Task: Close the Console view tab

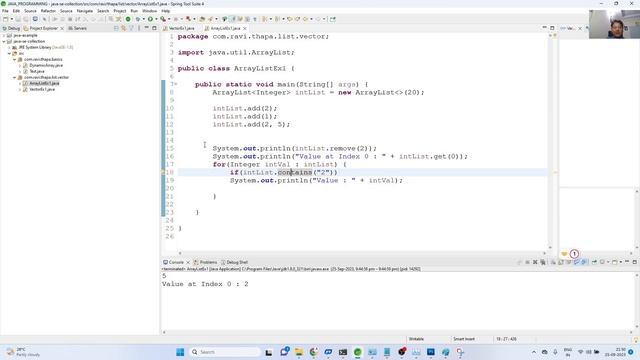Action: (188, 262)
